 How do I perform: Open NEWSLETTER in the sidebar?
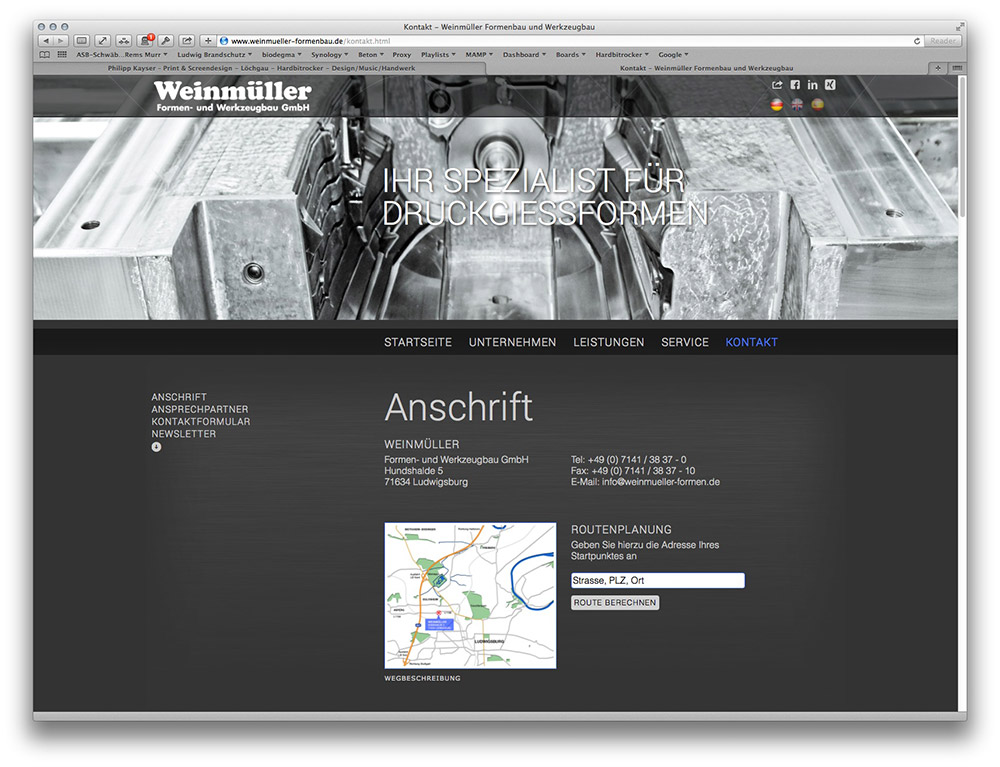(184, 434)
